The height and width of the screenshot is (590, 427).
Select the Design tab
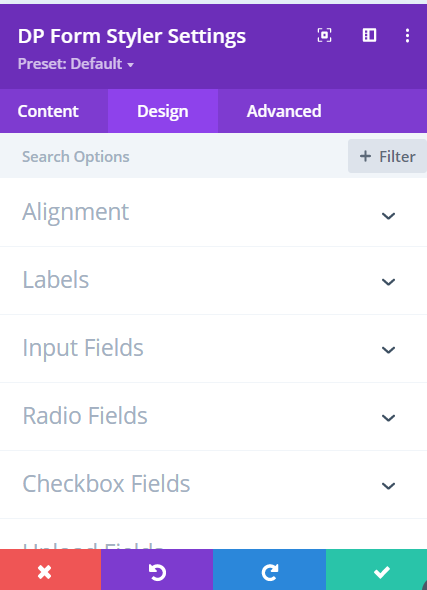[x=163, y=111]
